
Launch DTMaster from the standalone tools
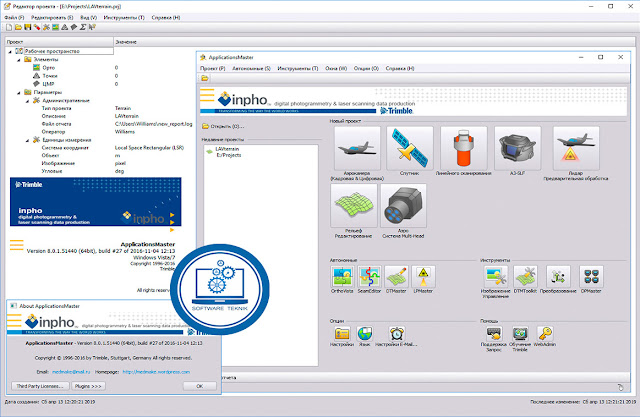396,276
